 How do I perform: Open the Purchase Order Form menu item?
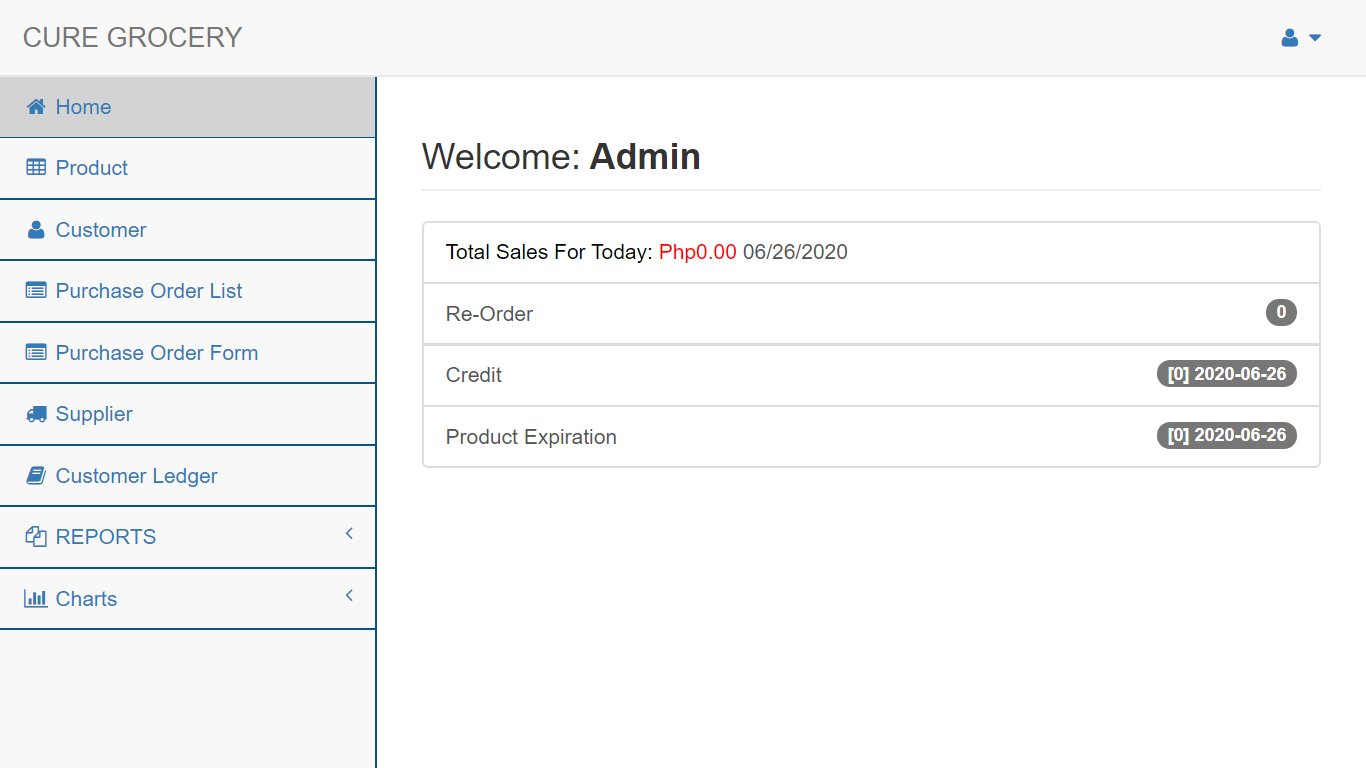pos(157,352)
